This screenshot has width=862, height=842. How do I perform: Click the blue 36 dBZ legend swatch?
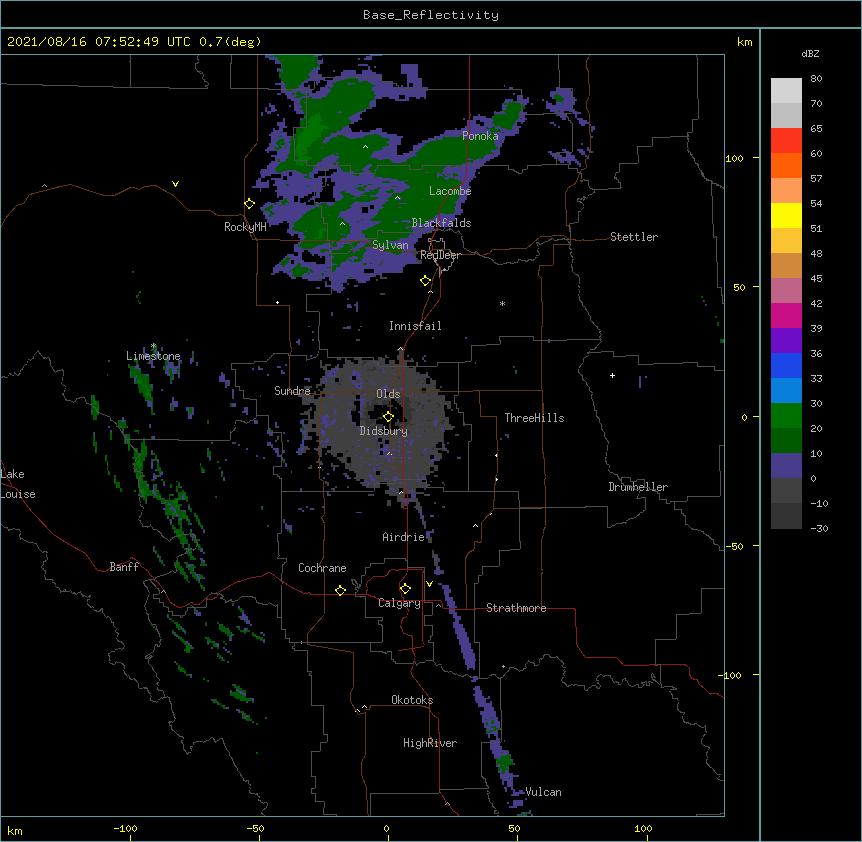pos(786,365)
